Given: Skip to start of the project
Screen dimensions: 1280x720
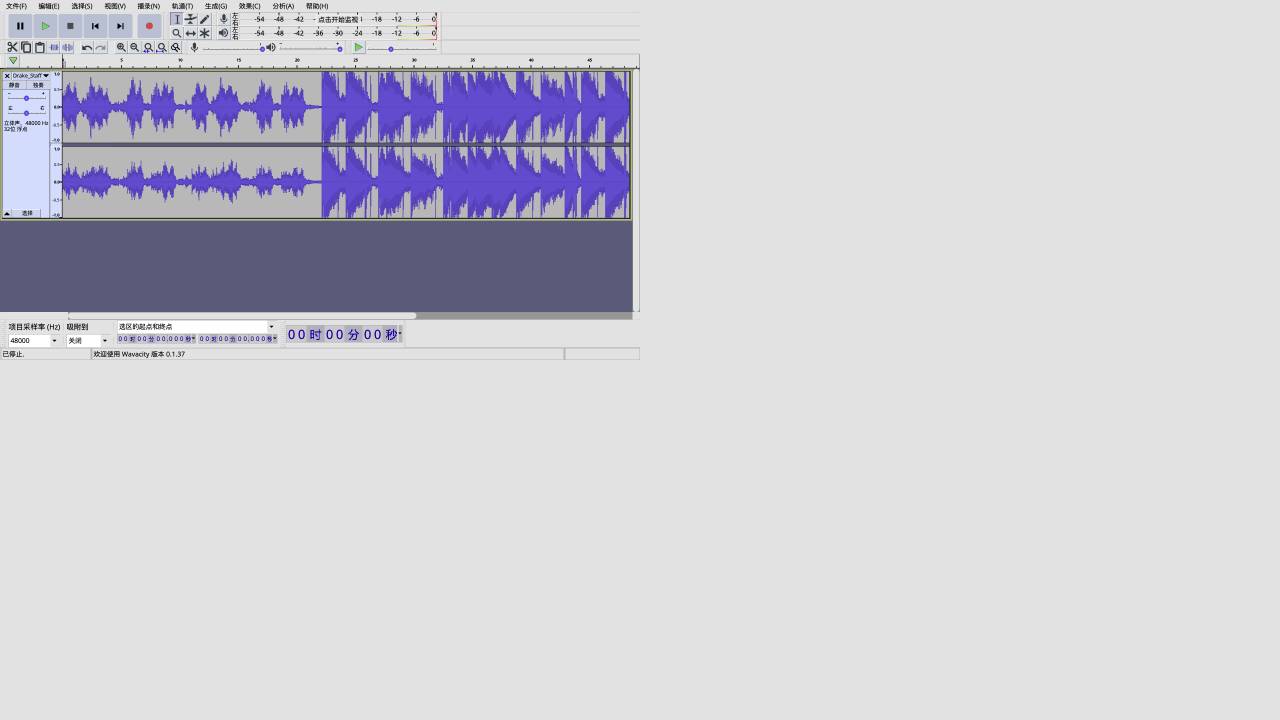Looking at the screenshot, I should [95, 26].
